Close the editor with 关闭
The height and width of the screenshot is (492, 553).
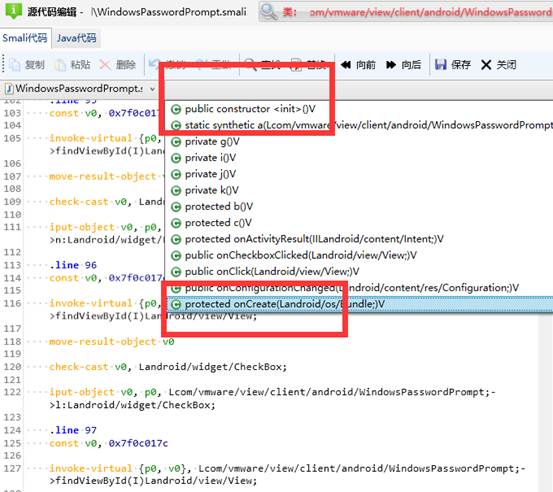(498, 65)
